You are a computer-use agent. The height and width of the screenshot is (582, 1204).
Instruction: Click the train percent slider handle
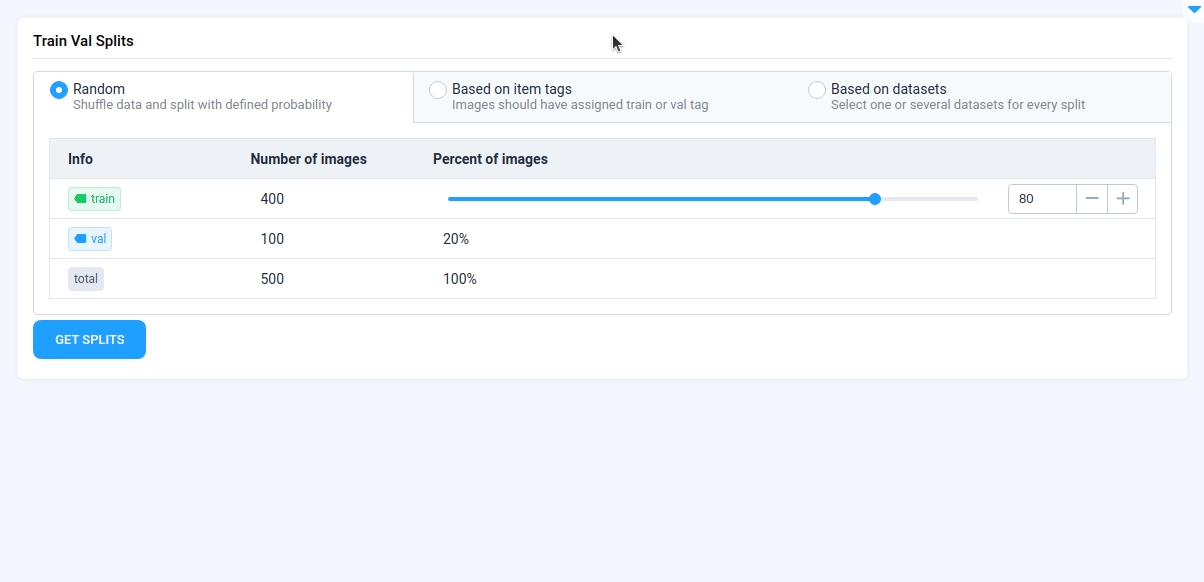tap(875, 199)
